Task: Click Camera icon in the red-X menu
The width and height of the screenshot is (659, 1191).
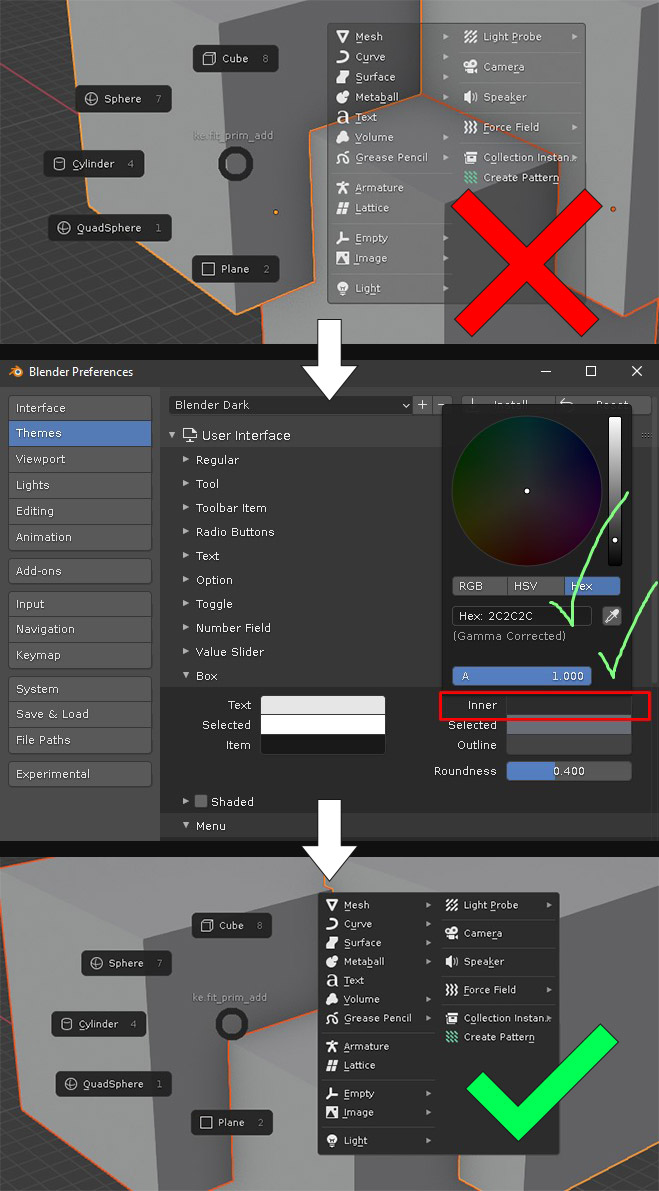Action: coord(470,67)
